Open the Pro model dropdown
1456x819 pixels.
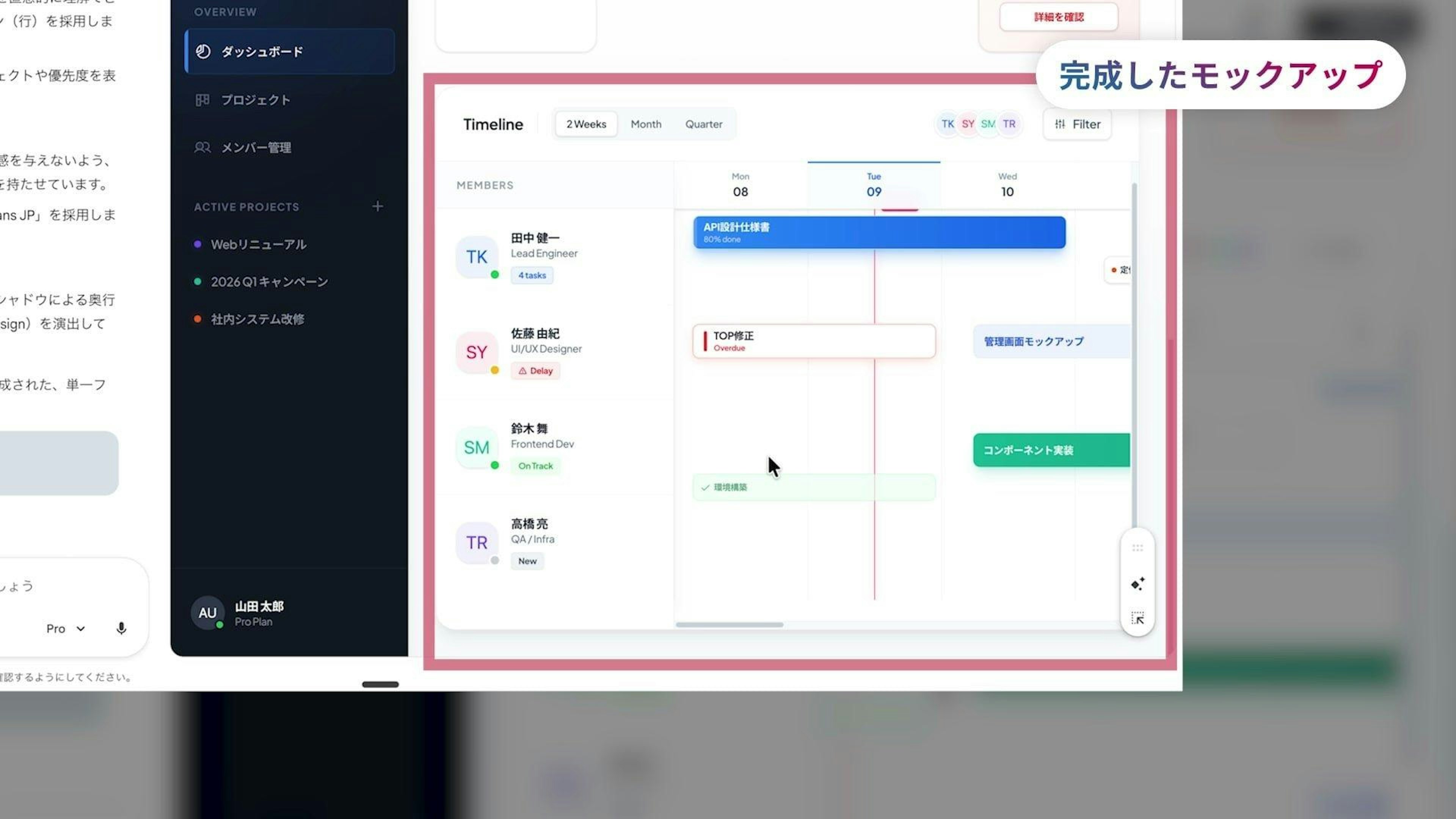66,629
